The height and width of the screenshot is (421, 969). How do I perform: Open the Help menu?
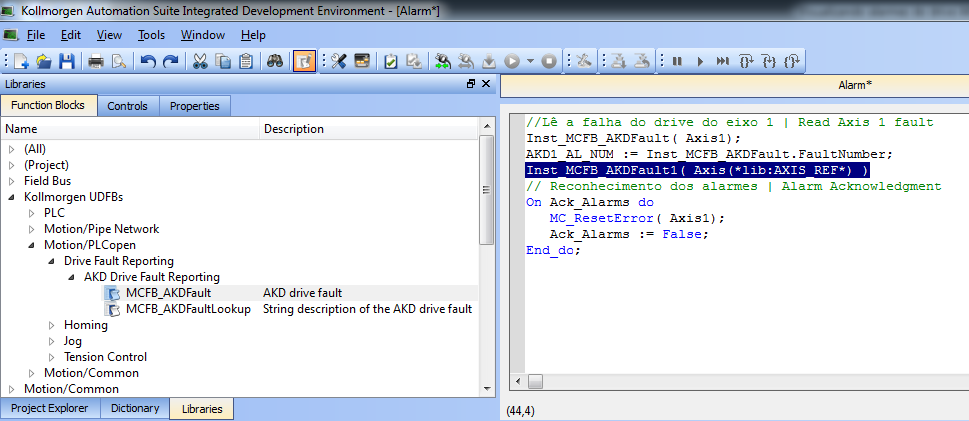pos(253,35)
